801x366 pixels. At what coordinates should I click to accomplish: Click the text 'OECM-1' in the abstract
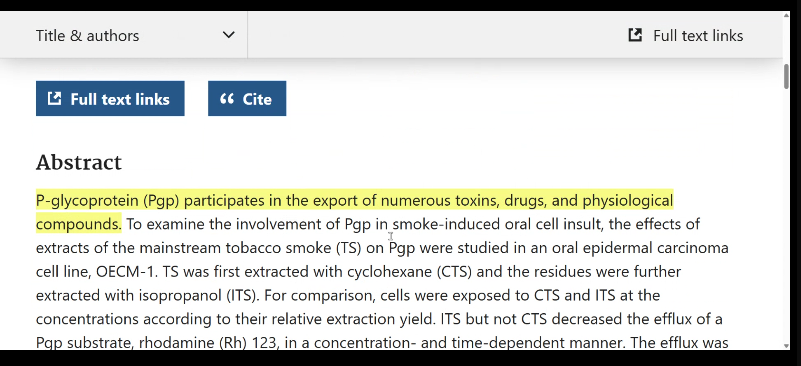[125, 271]
